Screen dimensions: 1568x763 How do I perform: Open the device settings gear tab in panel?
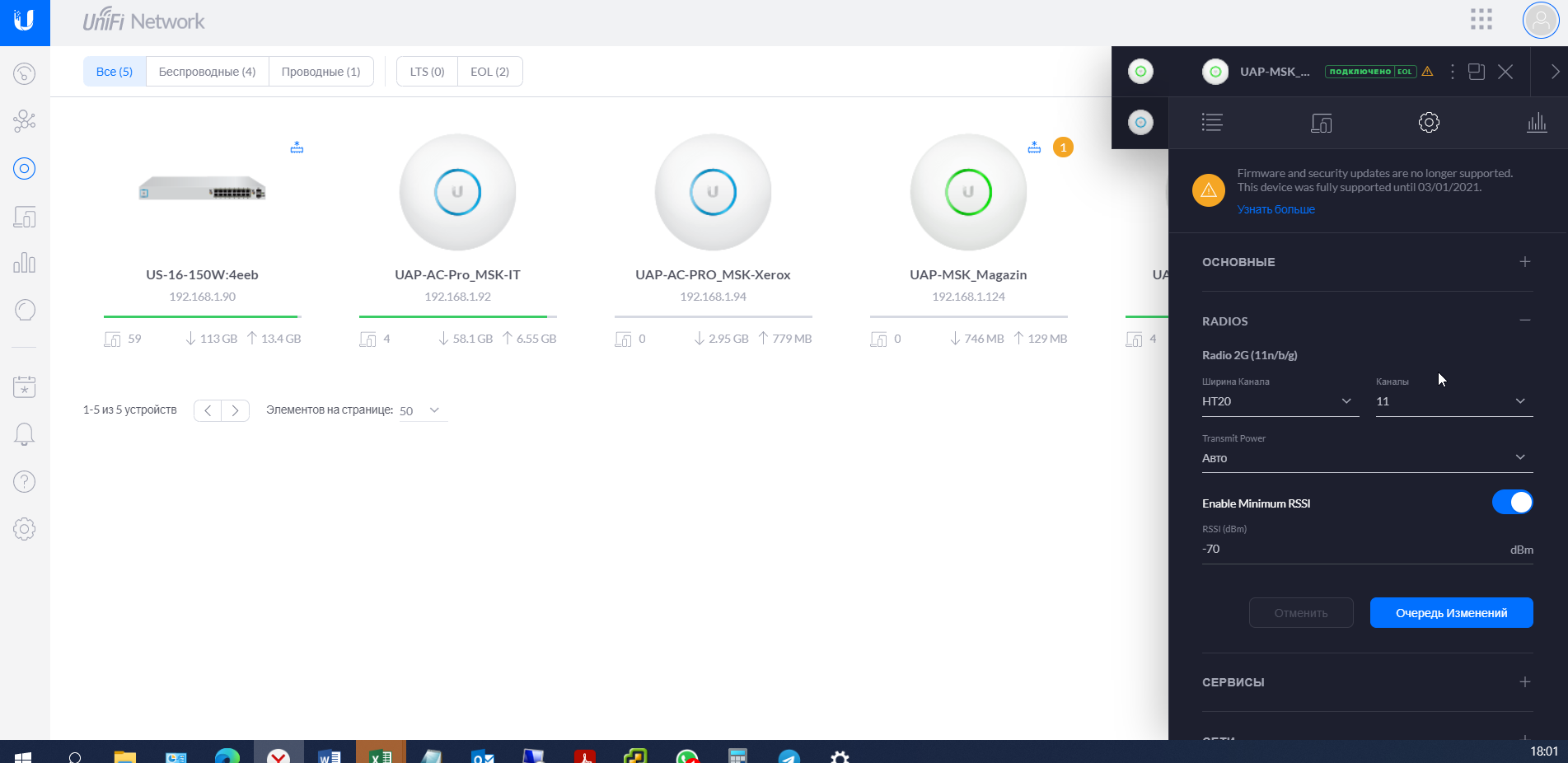tap(1429, 123)
